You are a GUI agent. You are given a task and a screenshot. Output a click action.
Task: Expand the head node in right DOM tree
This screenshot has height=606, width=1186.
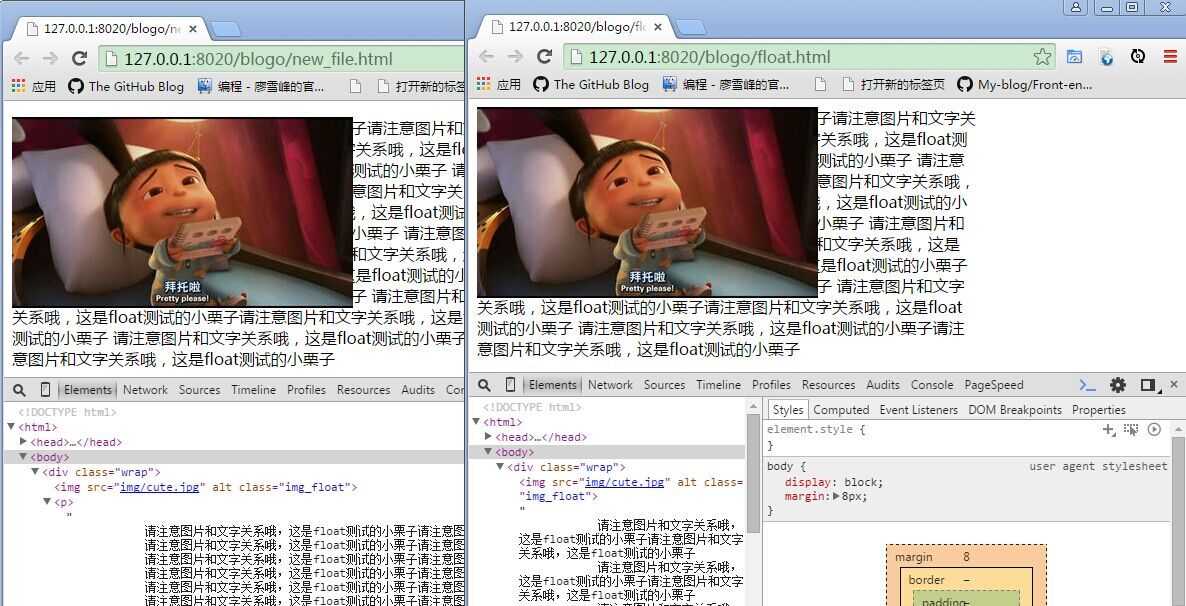pos(488,437)
